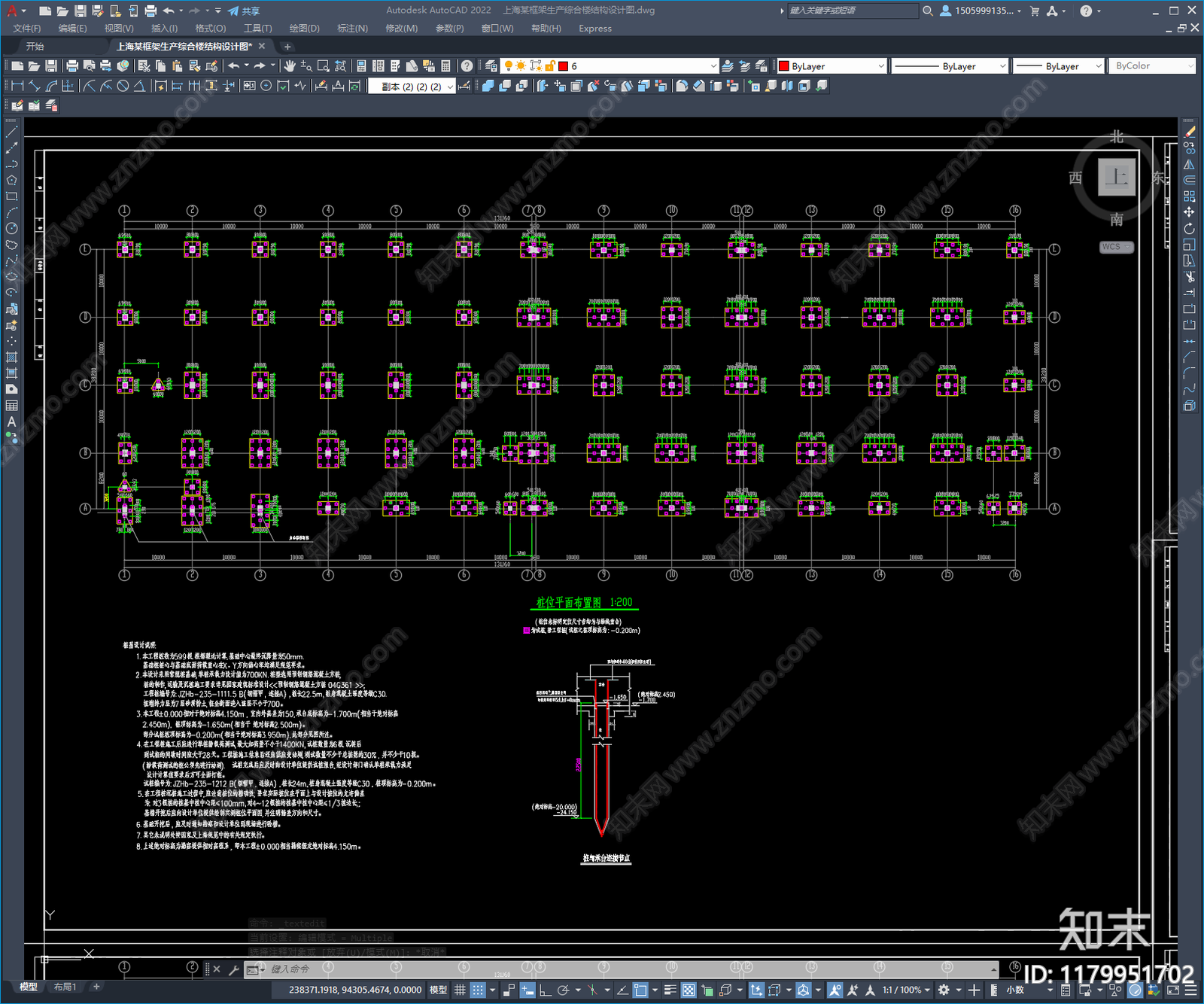Select the Circle tool in the Draw toolbar
The width and height of the screenshot is (1204, 1004).
11,228
